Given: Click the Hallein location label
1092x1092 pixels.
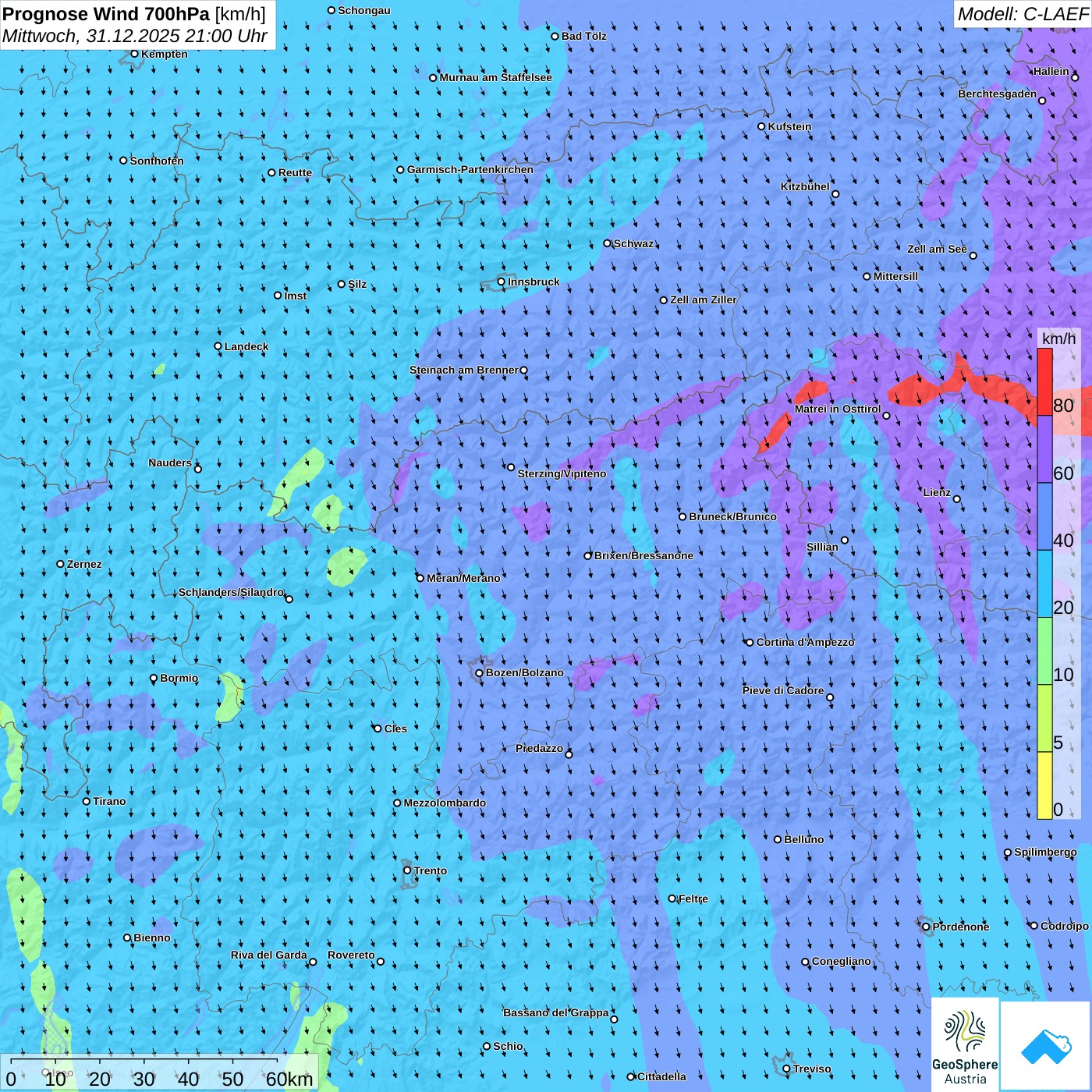Looking at the screenshot, I should (1051, 71).
